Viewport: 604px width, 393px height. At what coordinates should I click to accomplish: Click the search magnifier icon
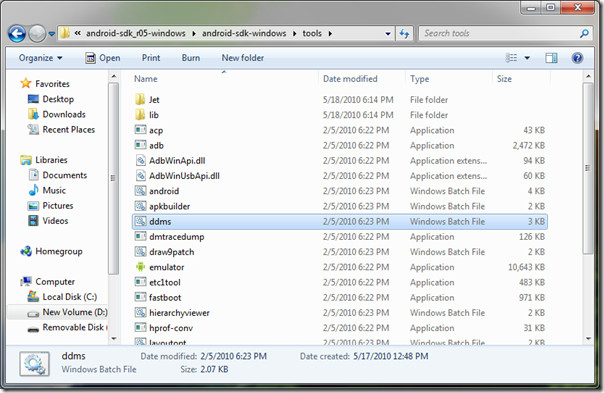coord(584,34)
